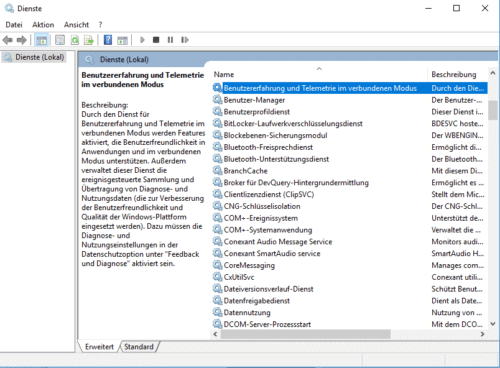
Task: Select Conexant SmartAudio service
Action: [272, 253]
